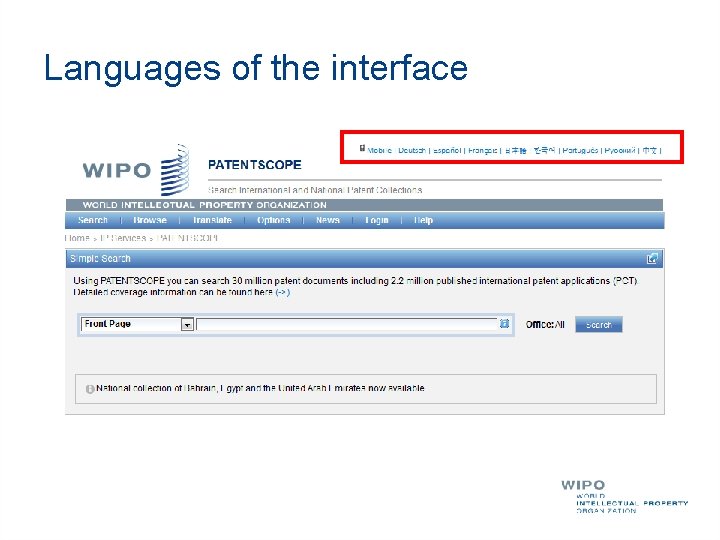Open the Translate menu
Viewport: 720px width, 540px height.
[x=212, y=220]
